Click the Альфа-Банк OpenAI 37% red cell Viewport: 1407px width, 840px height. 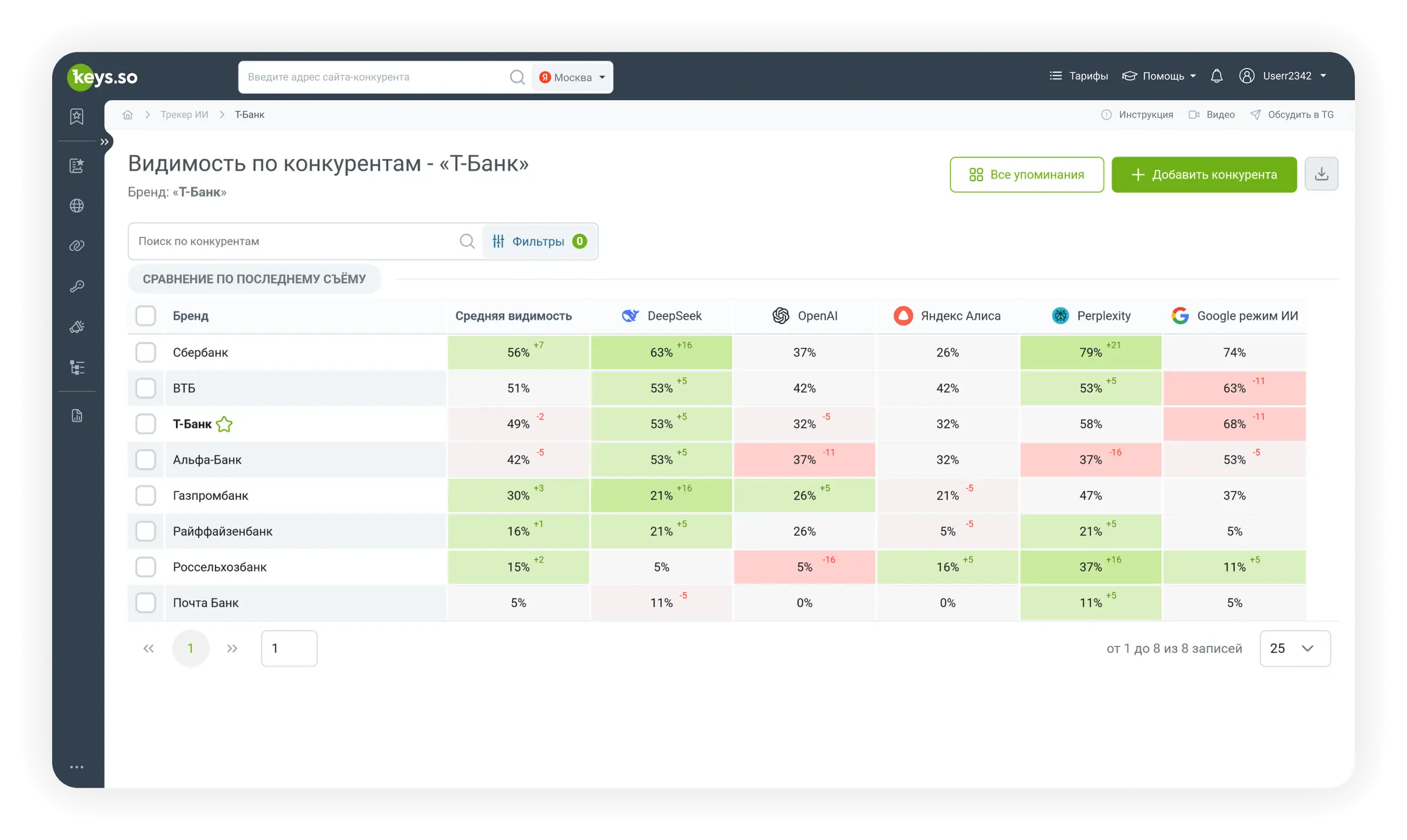(x=804, y=460)
